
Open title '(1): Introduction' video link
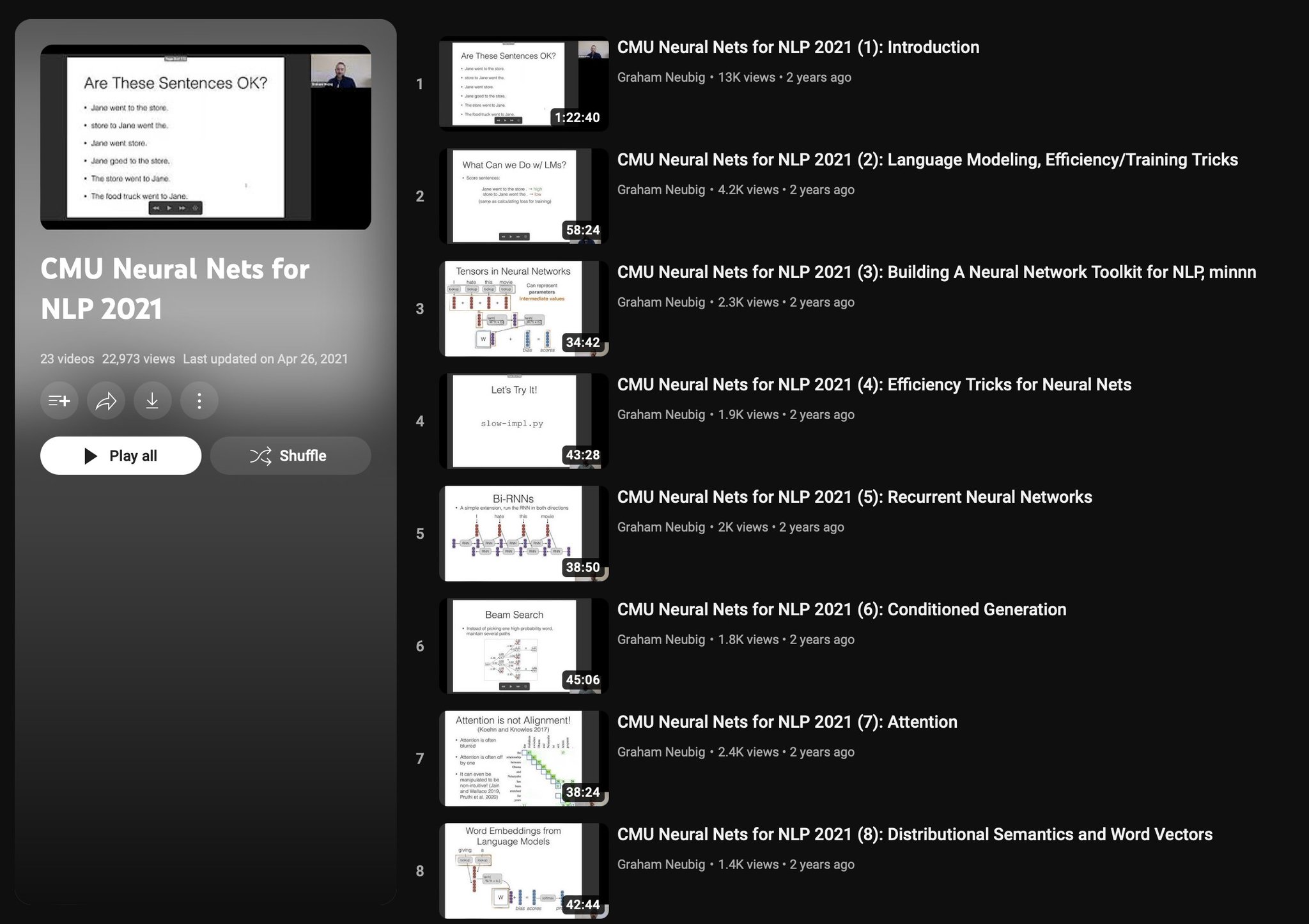798,47
